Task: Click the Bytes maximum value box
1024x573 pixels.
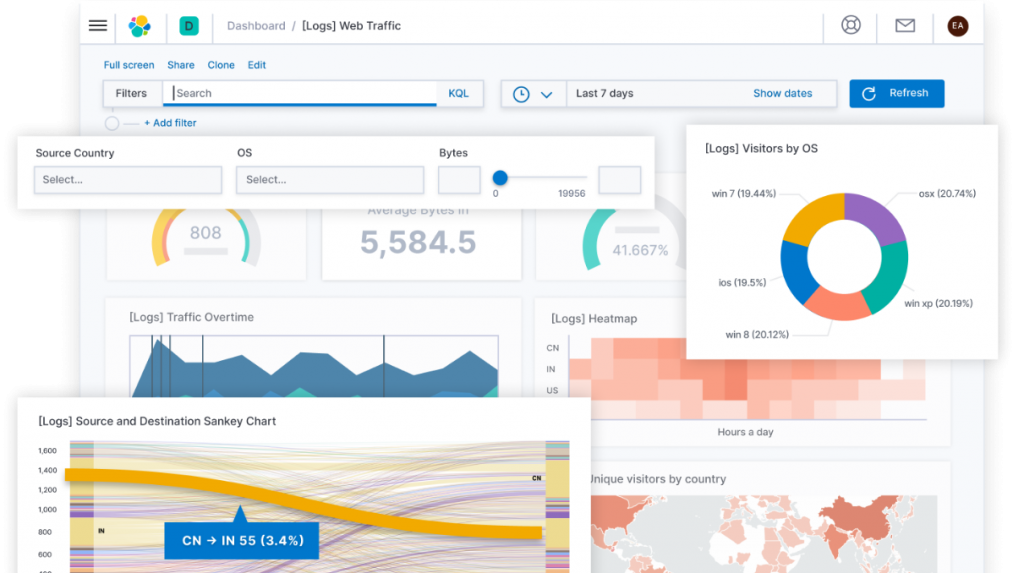Action: (x=620, y=180)
